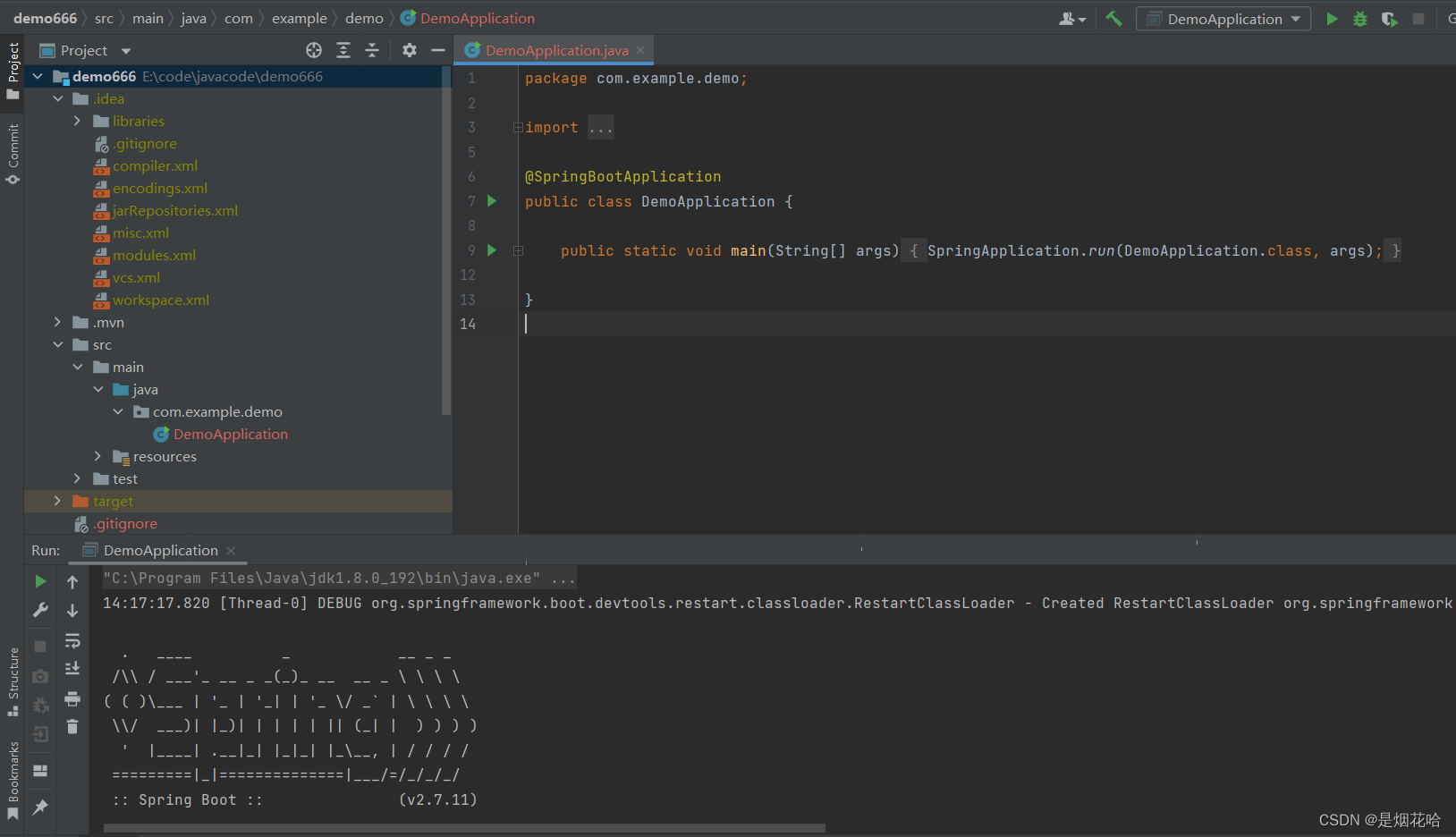
Task: Select the DemoApplication run tab
Action: point(160,551)
